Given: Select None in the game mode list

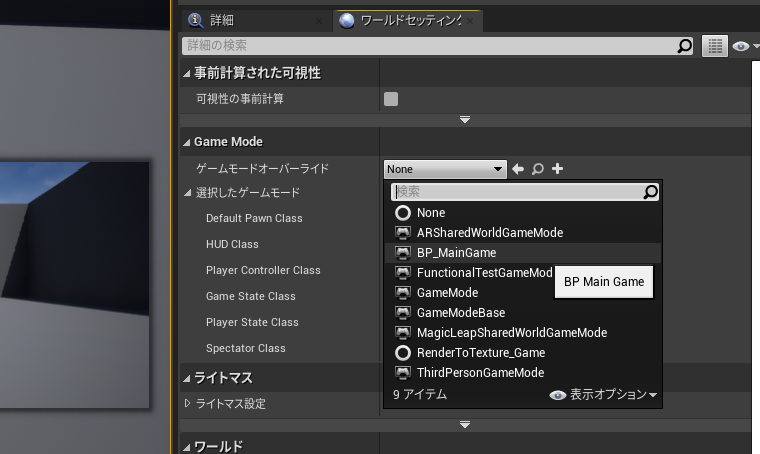Looking at the screenshot, I should 523,213.
